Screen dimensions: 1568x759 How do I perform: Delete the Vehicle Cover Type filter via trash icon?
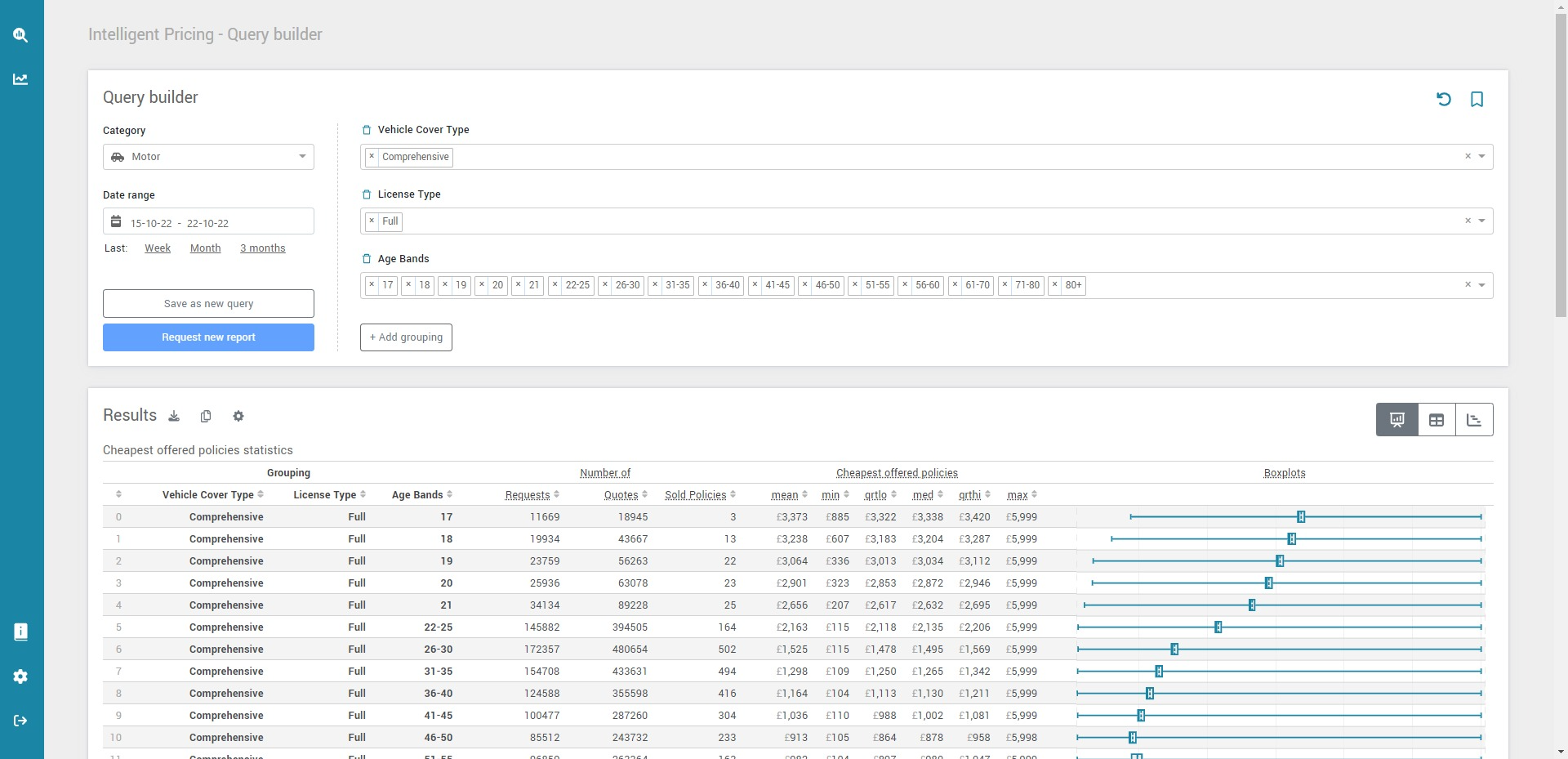[x=365, y=129]
